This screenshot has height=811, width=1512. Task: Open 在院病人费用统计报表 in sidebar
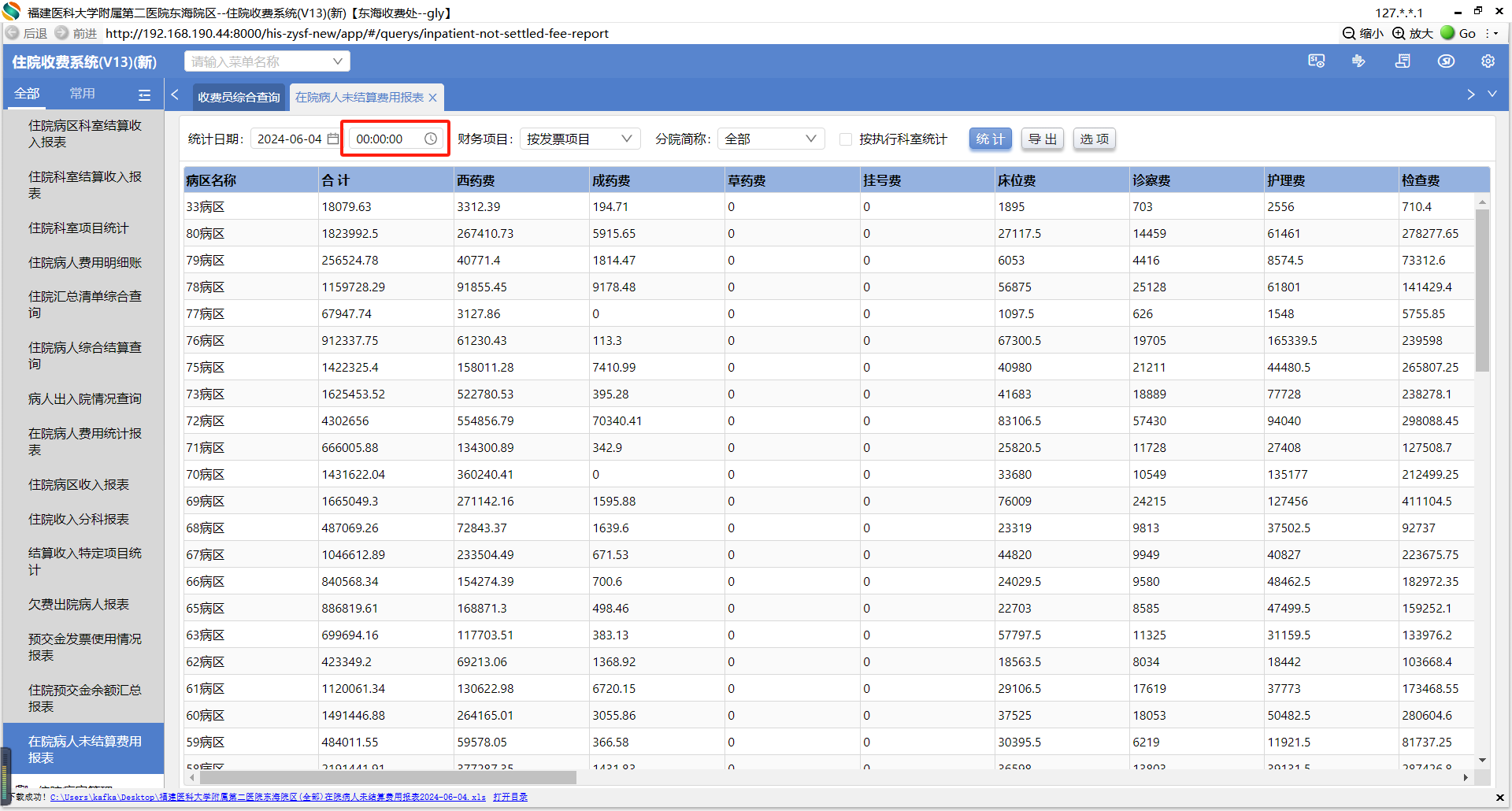click(85, 442)
